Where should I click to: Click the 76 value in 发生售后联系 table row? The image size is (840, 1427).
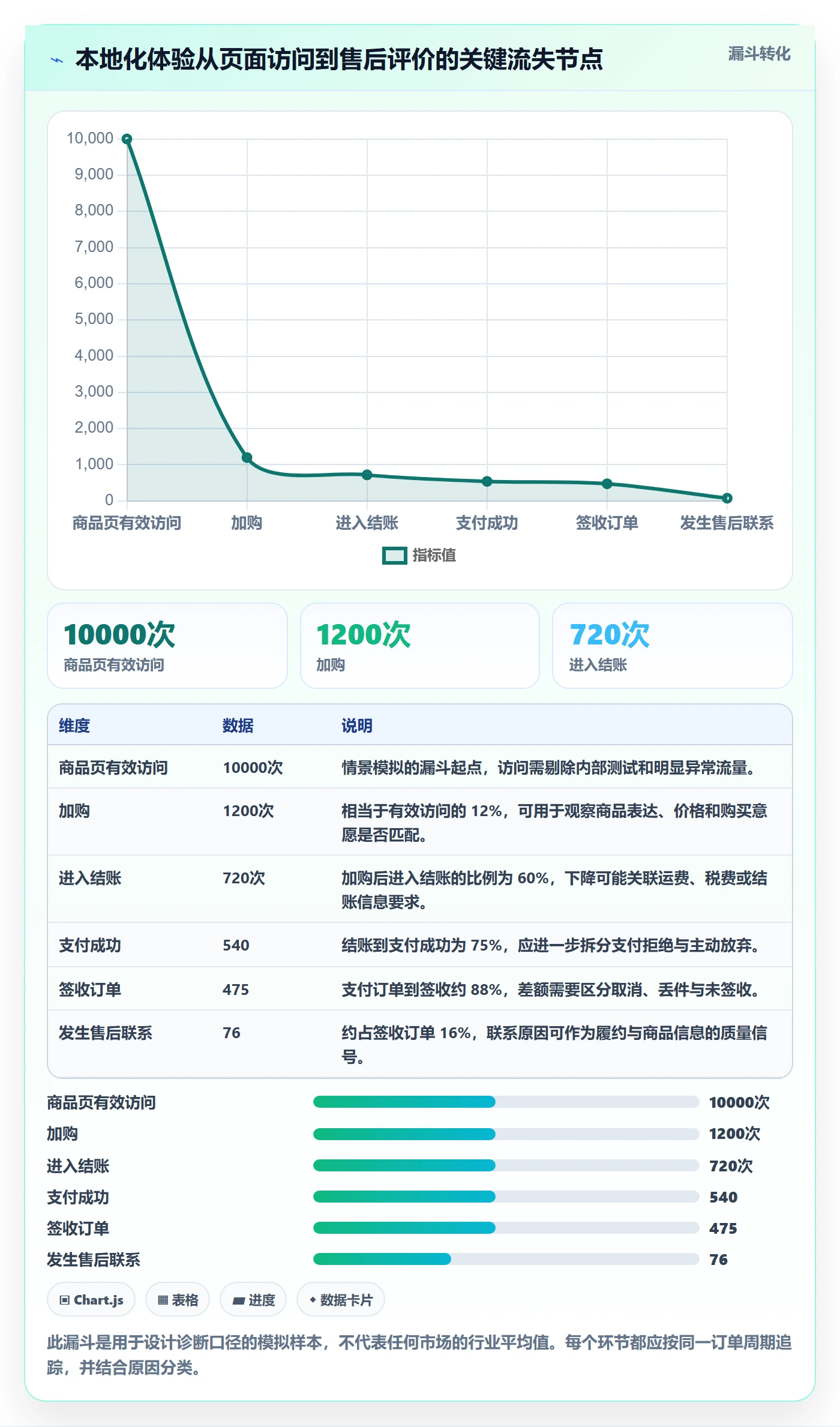pyautogui.click(x=232, y=1033)
